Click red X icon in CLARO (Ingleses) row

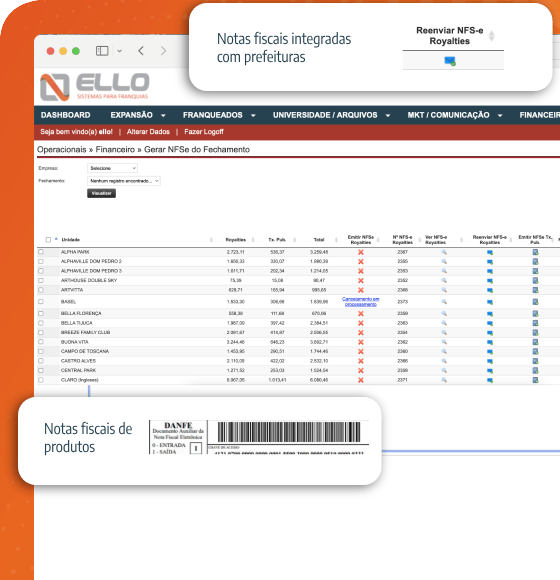point(361,380)
